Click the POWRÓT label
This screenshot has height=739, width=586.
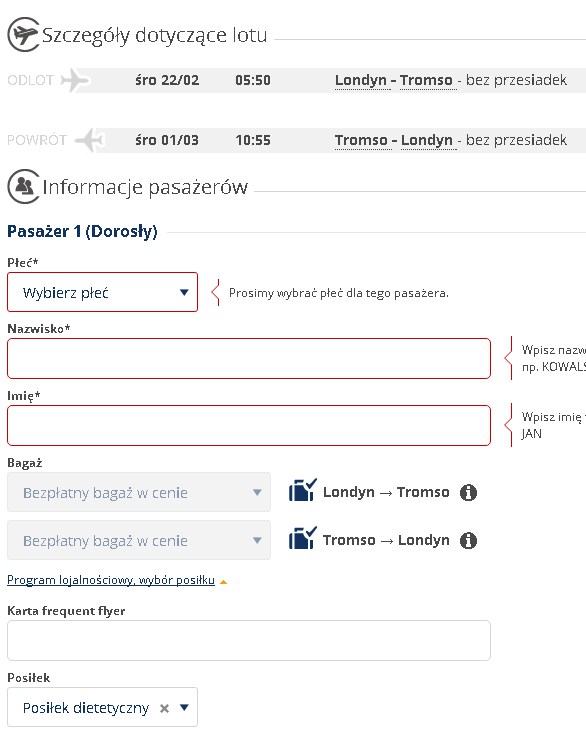37,140
